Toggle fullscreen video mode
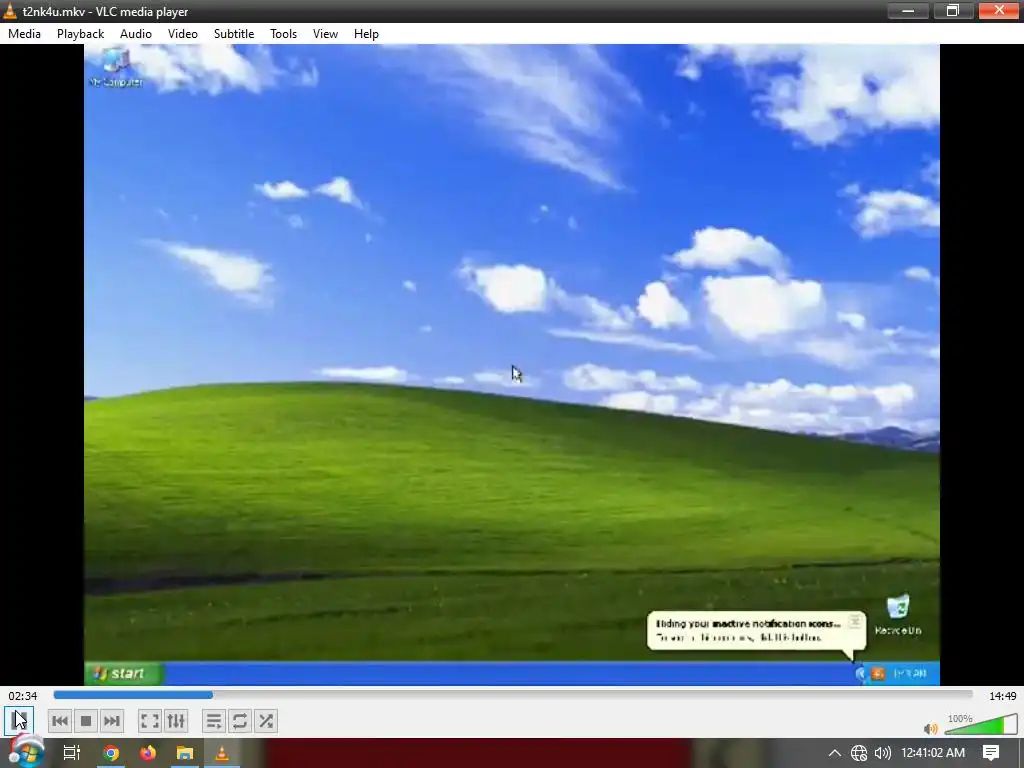The image size is (1024, 768). pyautogui.click(x=150, y=721)
